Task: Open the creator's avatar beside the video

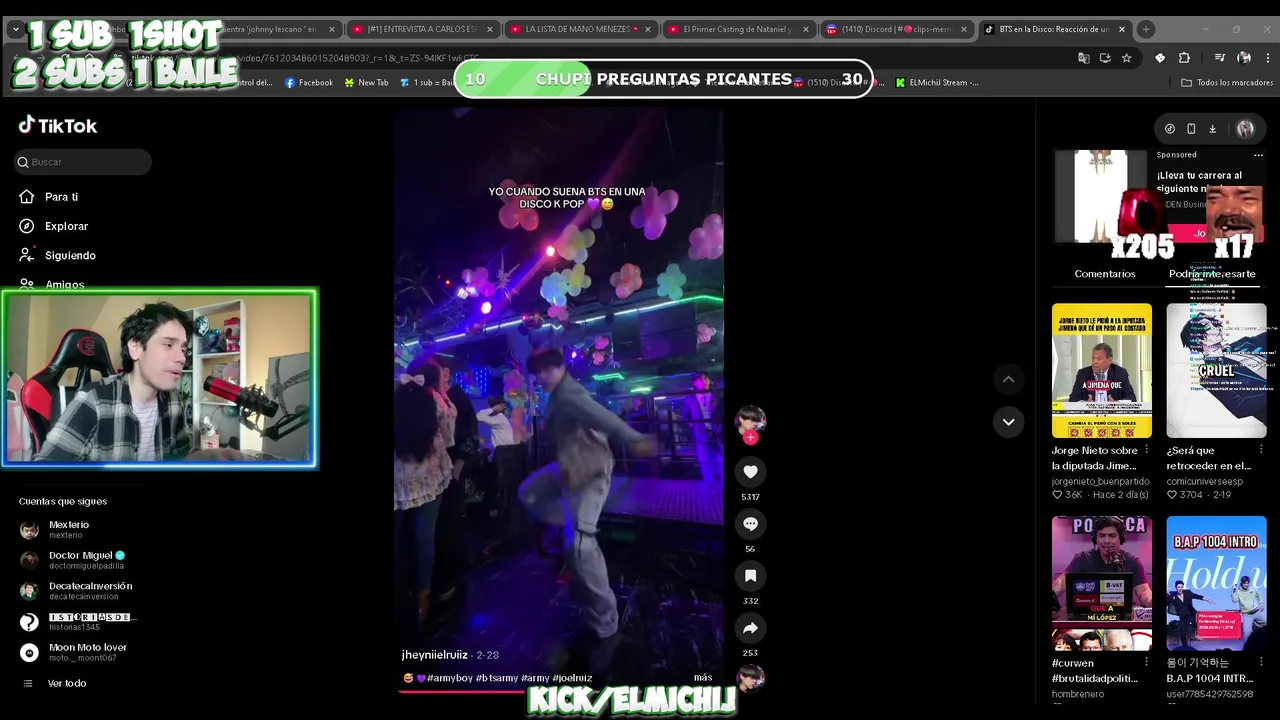Action: 750,420
